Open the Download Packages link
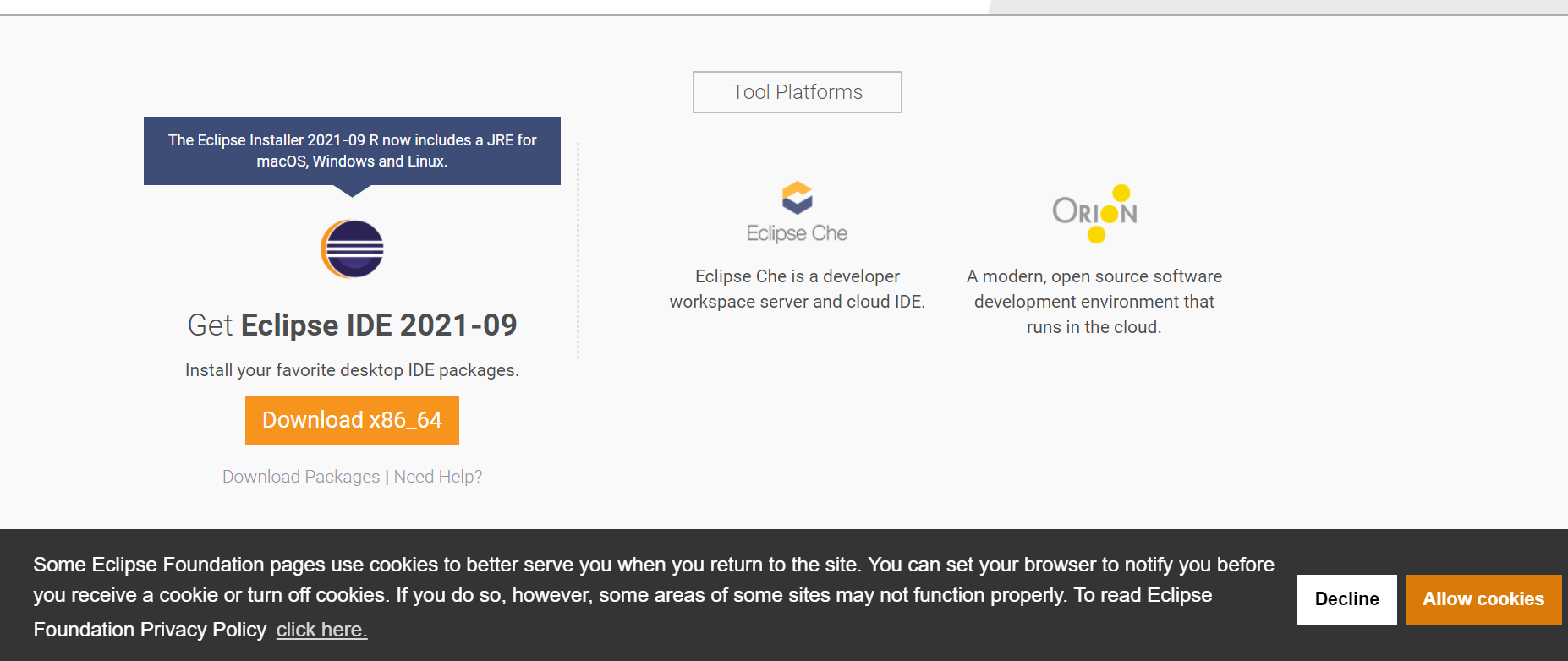 (x=301, y=477)
